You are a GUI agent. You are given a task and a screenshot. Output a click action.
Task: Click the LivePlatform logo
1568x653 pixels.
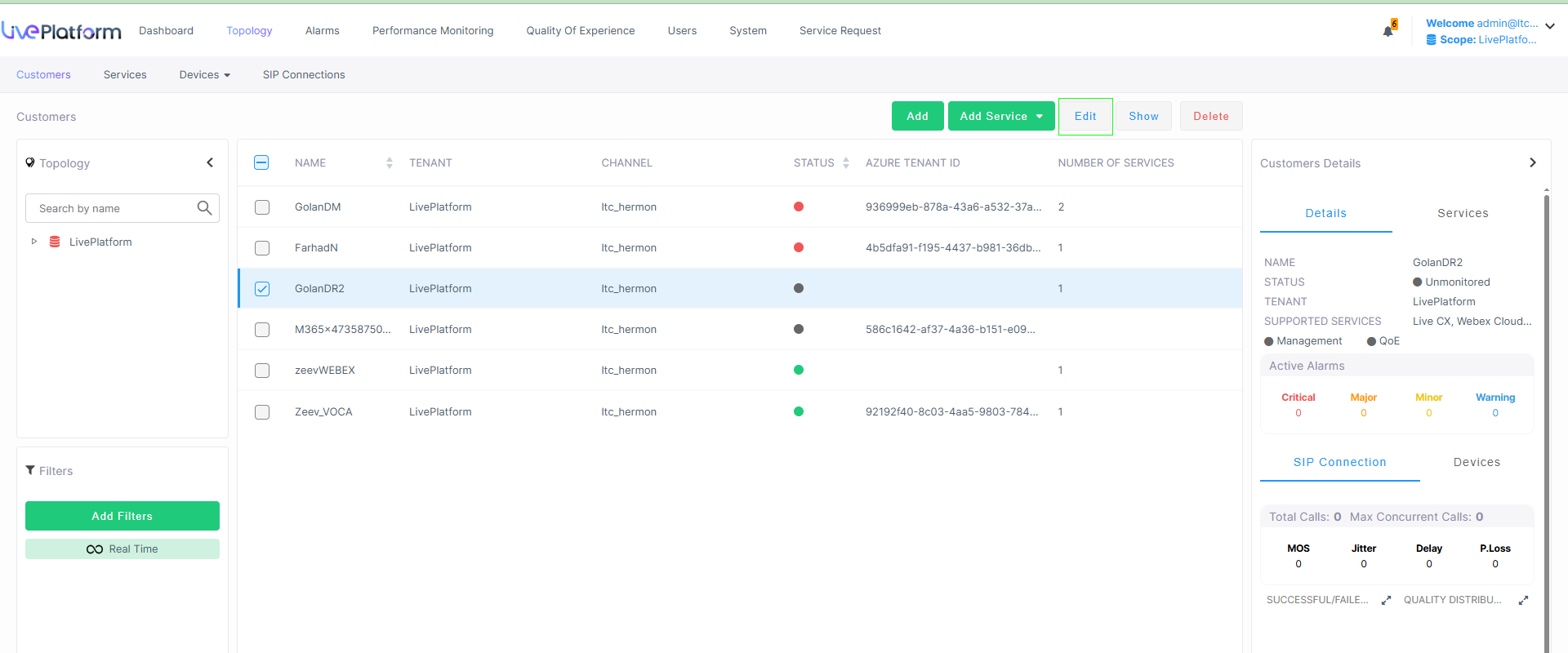tap(61, 31)
